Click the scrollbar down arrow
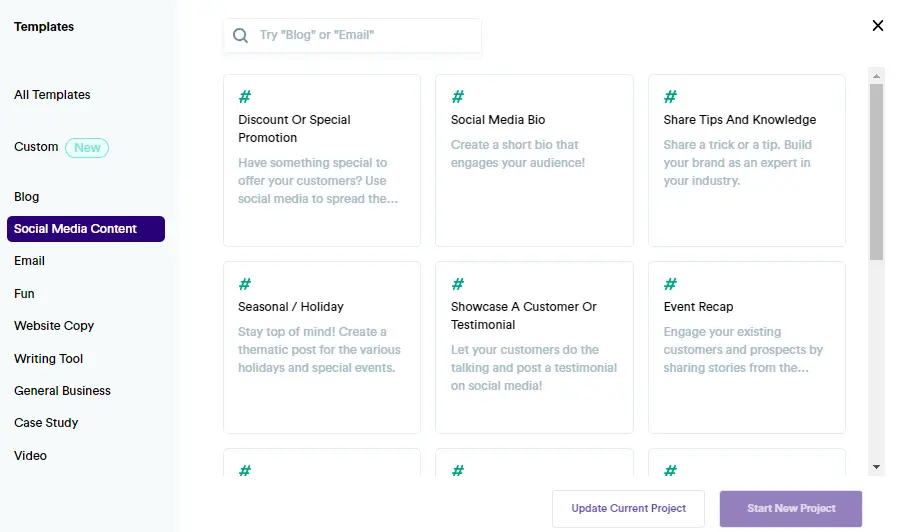 coord(876,467)
